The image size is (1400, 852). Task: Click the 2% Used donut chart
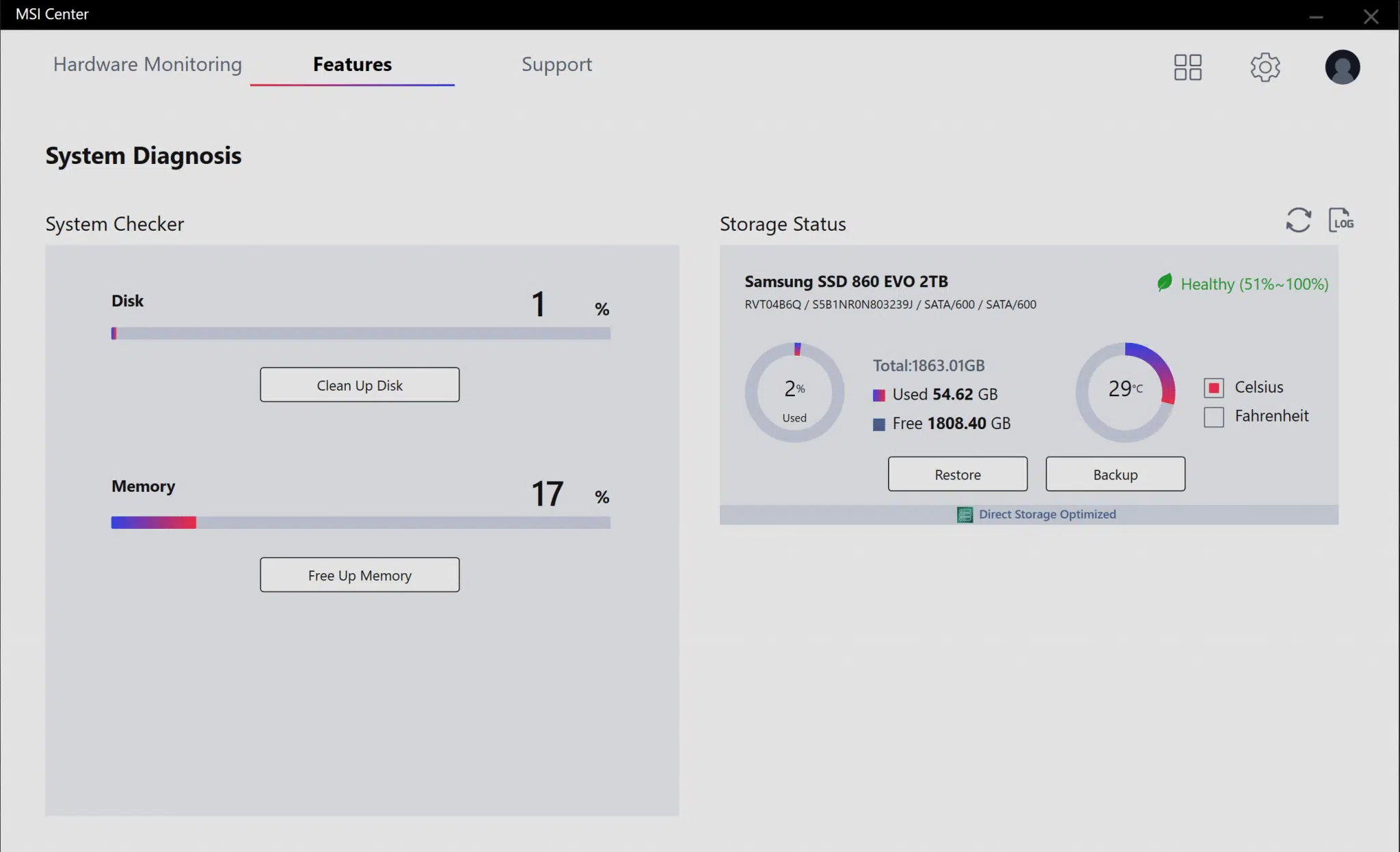[x=794, y=392]
